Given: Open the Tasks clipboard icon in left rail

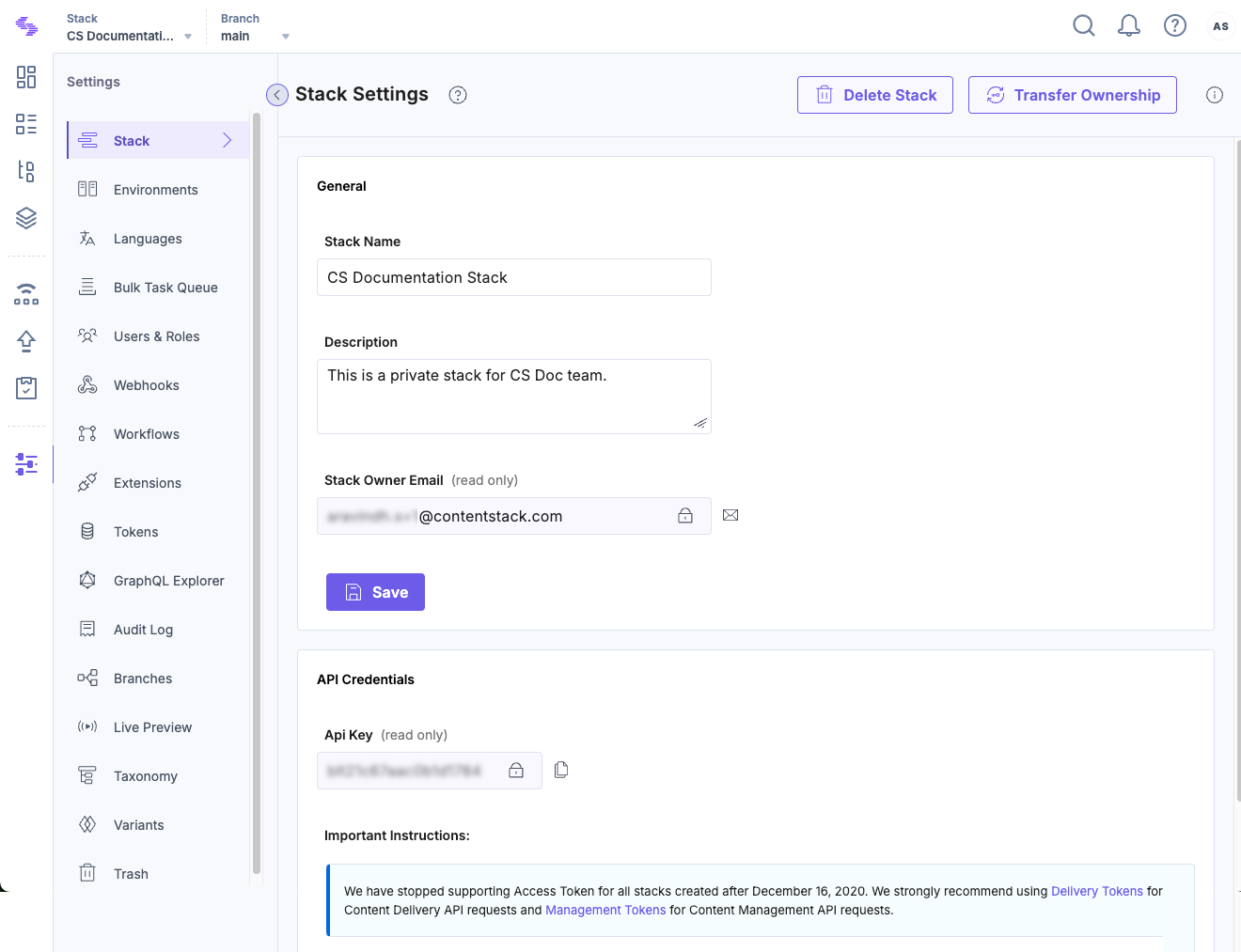Looking at the screenshot, I should [26, 388].
